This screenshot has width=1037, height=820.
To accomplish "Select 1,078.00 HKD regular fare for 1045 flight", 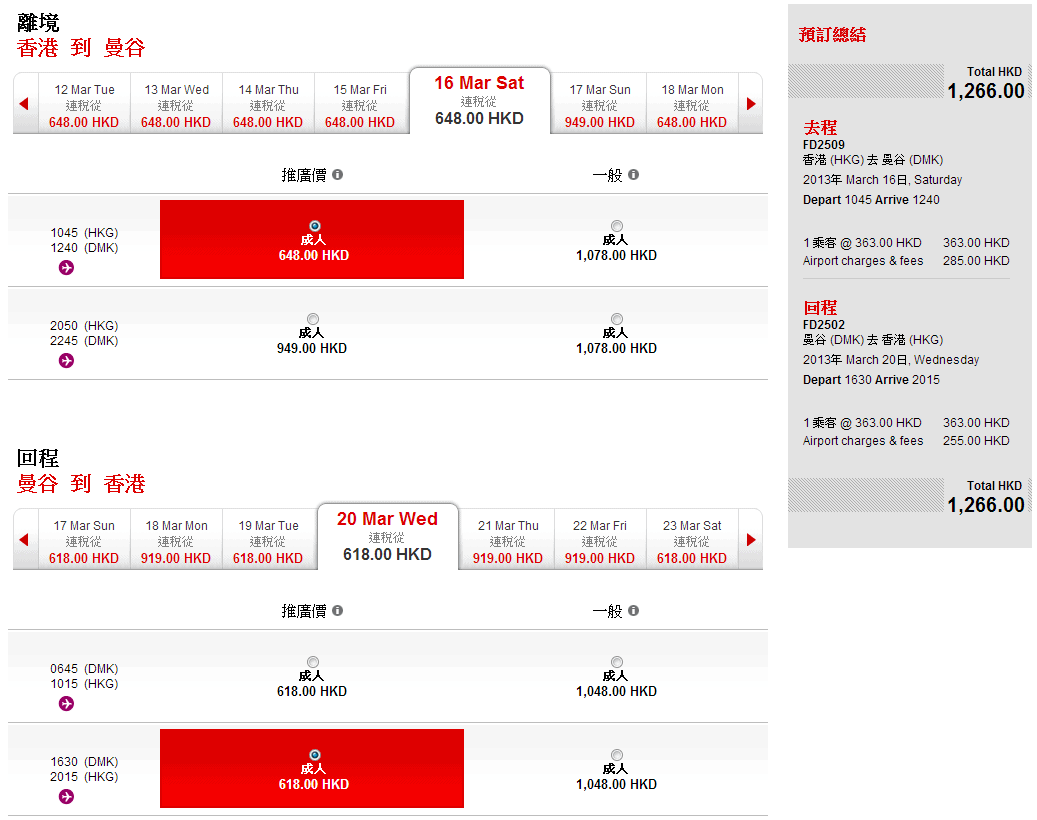I will pos(616,226).
